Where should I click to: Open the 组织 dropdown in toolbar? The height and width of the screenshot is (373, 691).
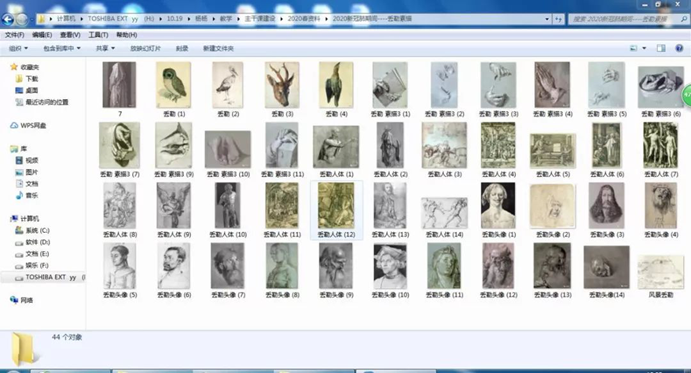click(18, 48)
